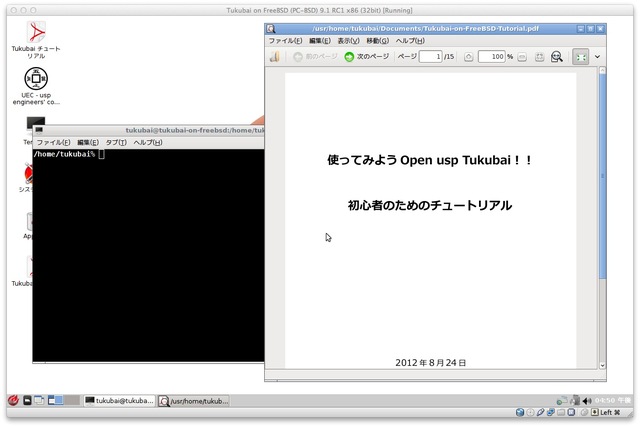Click VirtualBox display status icon
Viewport: 640px width, 427px height.
[571, 412]
